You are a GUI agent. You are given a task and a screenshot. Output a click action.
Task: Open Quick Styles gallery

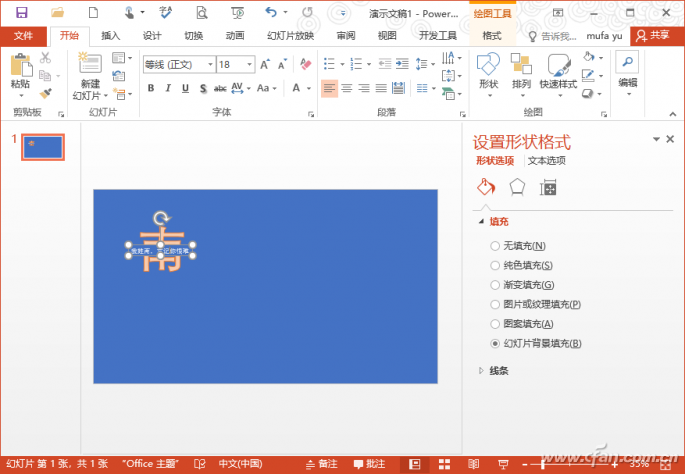558,74
